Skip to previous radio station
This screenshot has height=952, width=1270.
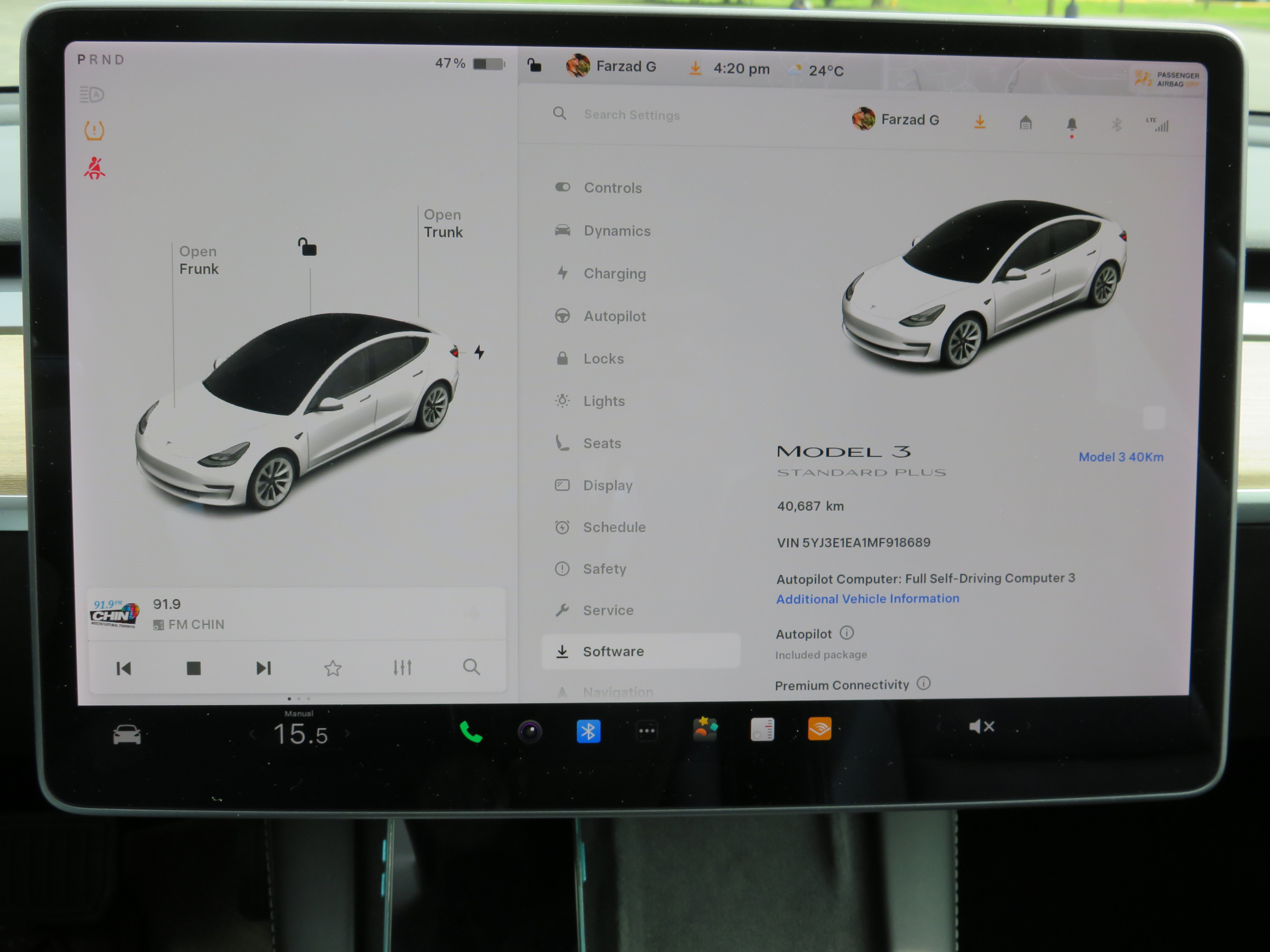point(123,669)
